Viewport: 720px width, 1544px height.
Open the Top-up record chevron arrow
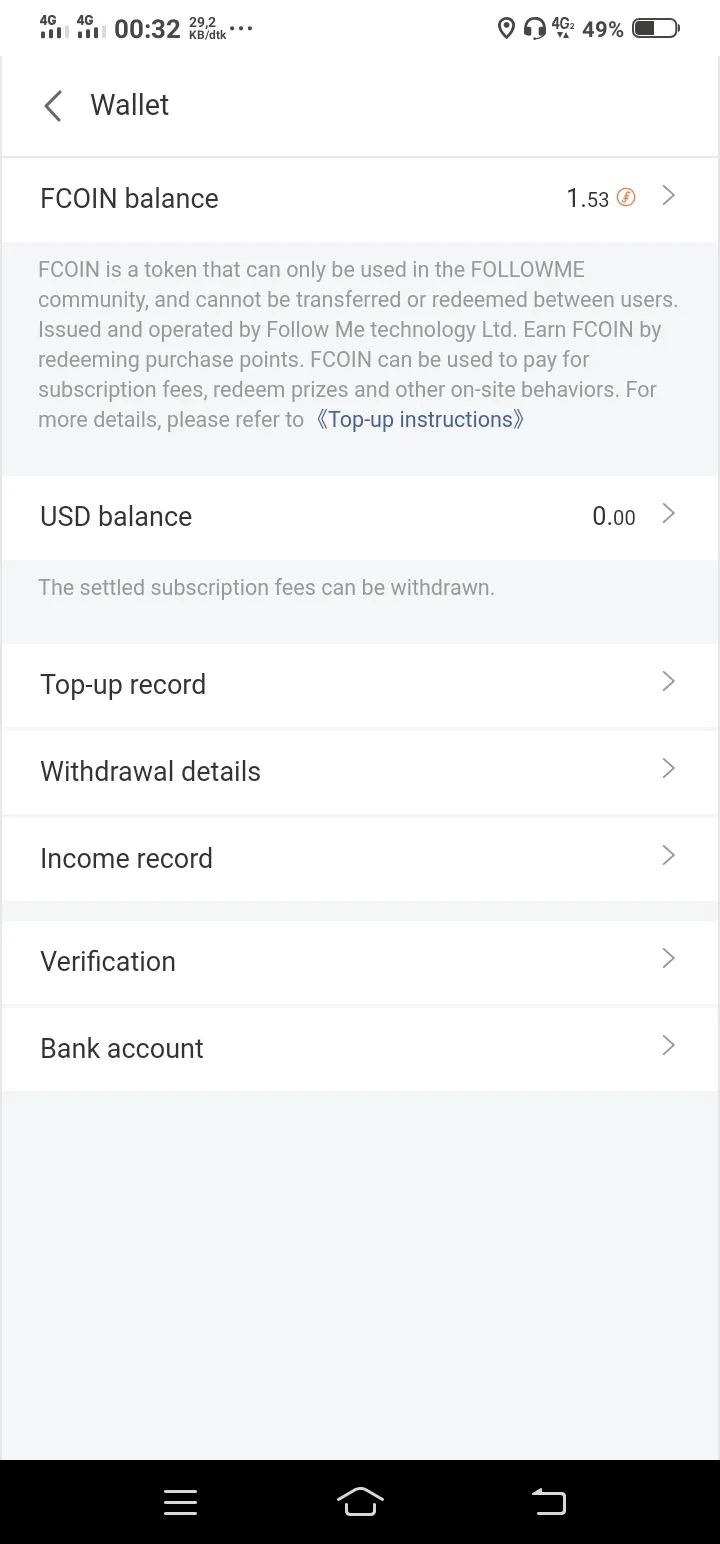pyautogui.click(x=669, y=682)
